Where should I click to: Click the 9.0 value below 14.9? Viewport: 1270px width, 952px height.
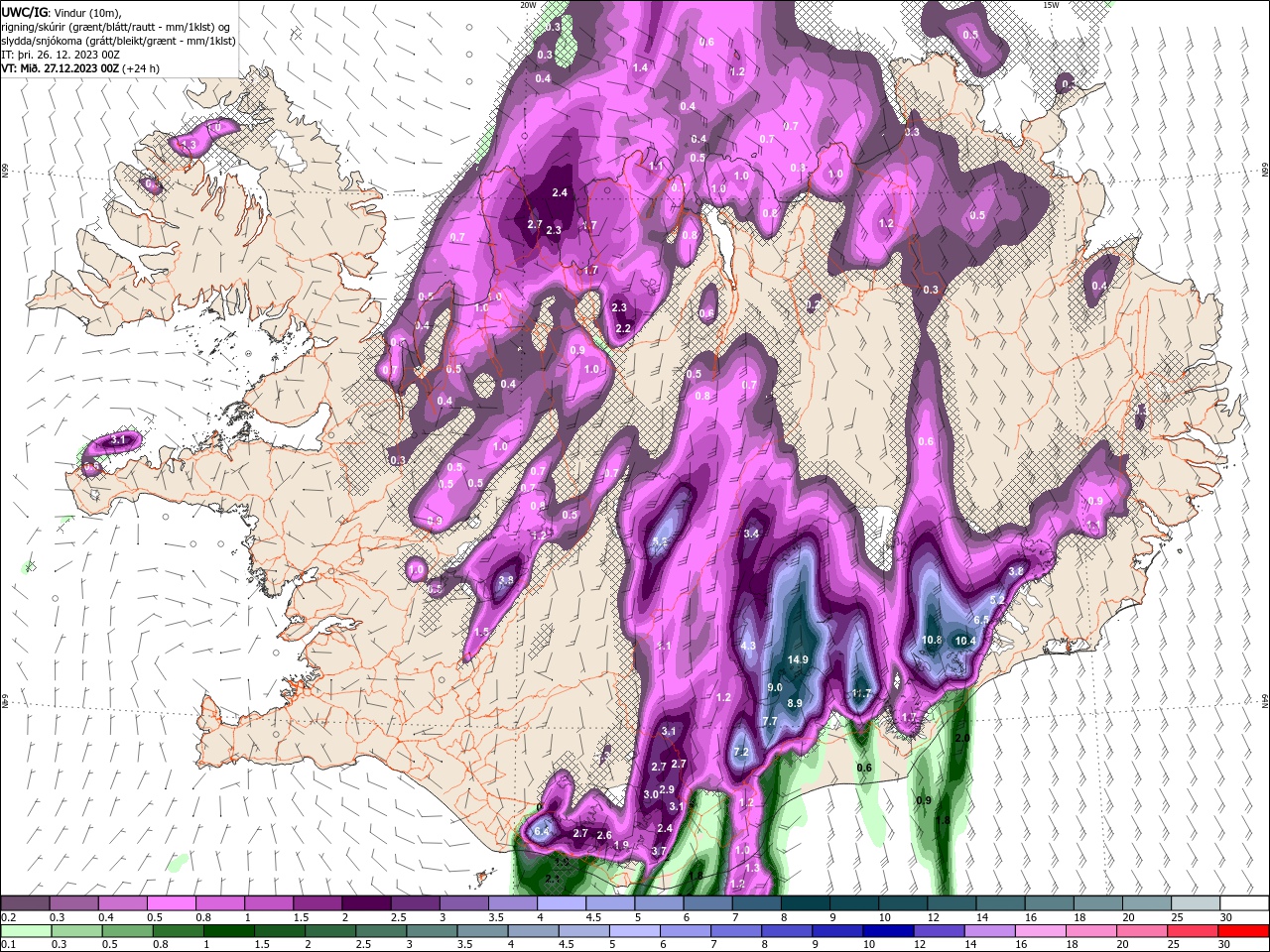(775, 687)
